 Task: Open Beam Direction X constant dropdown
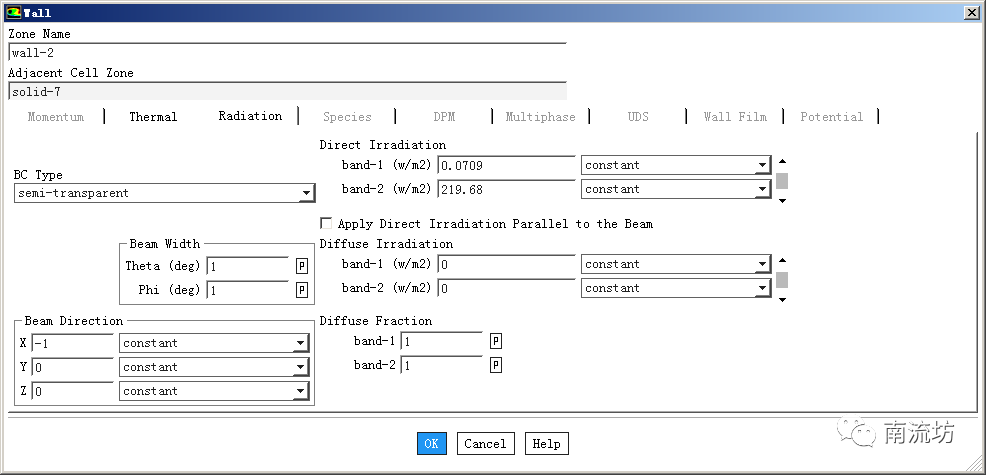pos(300,344)
